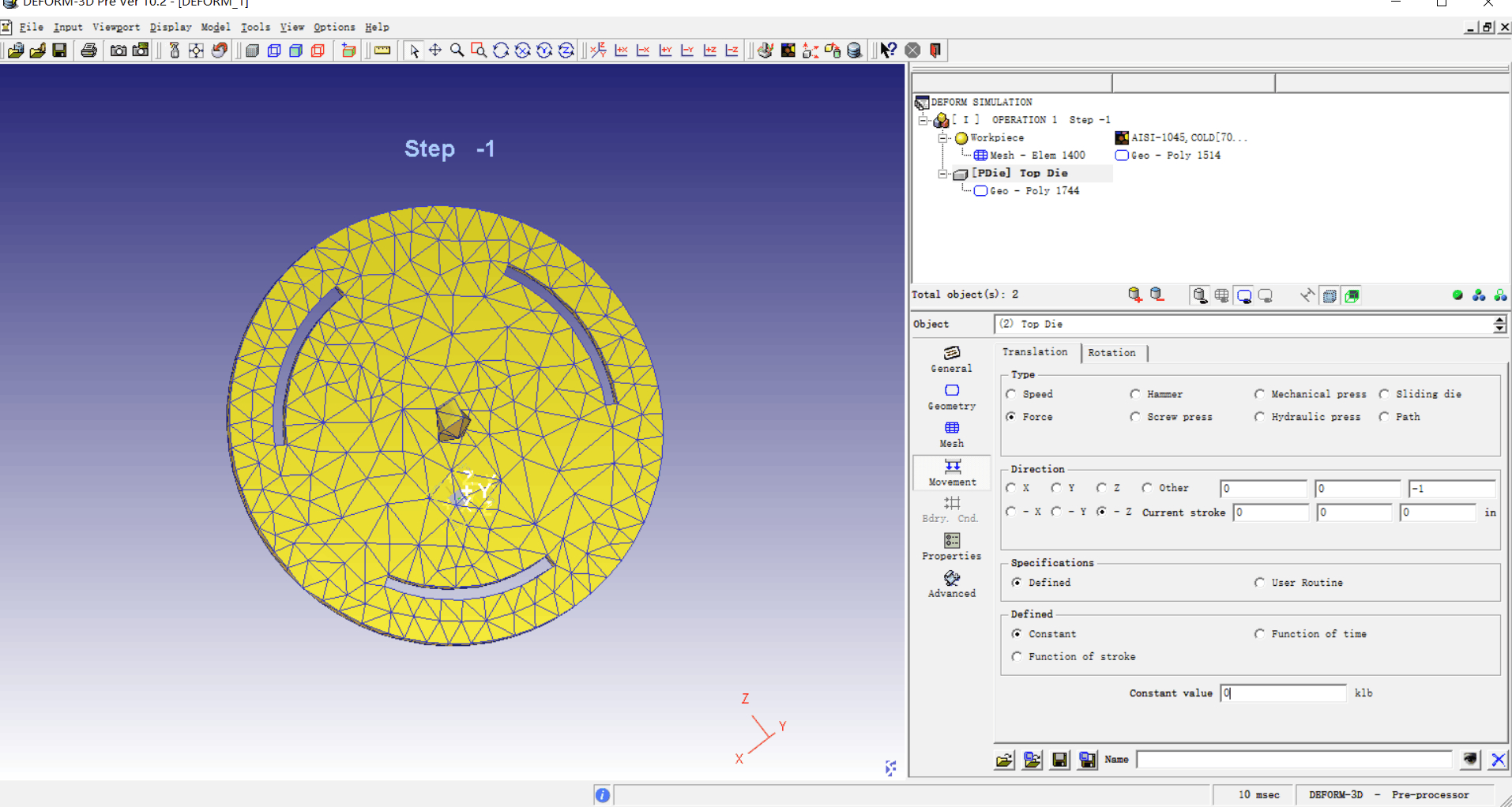Activate the magnifying glass zoom tool
The width and height of the screenshot is (1512, 807).
pyautogui.click(x=457, y=51)
